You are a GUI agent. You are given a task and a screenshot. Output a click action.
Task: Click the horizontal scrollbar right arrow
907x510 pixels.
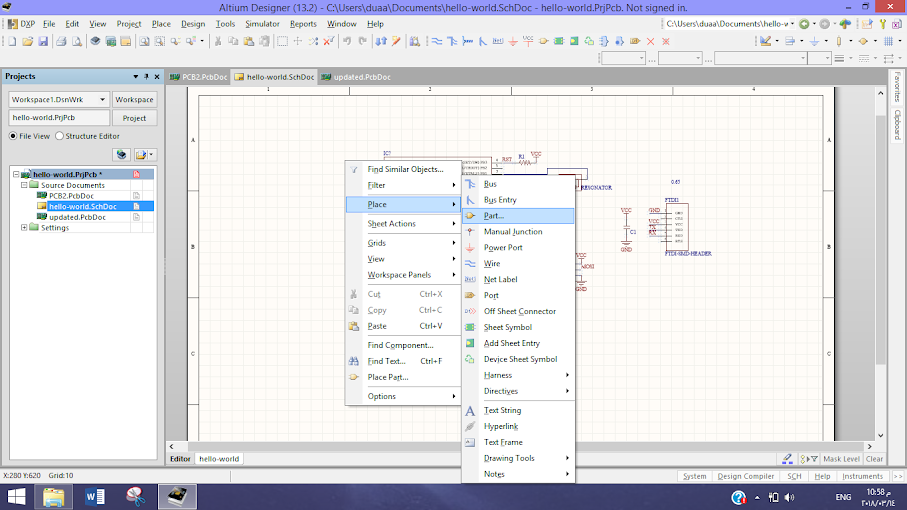click(x=869, y=446)
